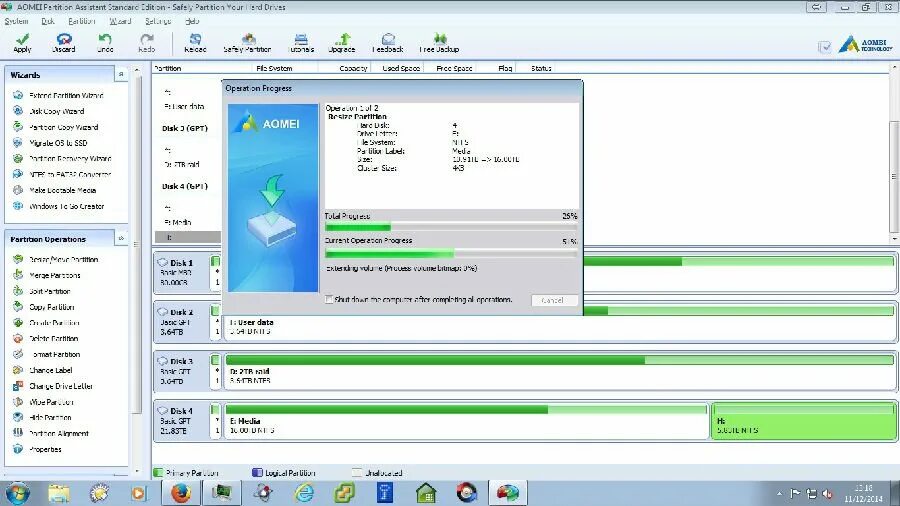
Task: Launch the Extend Partition Wizard
Action: click(x=66, y=95)
